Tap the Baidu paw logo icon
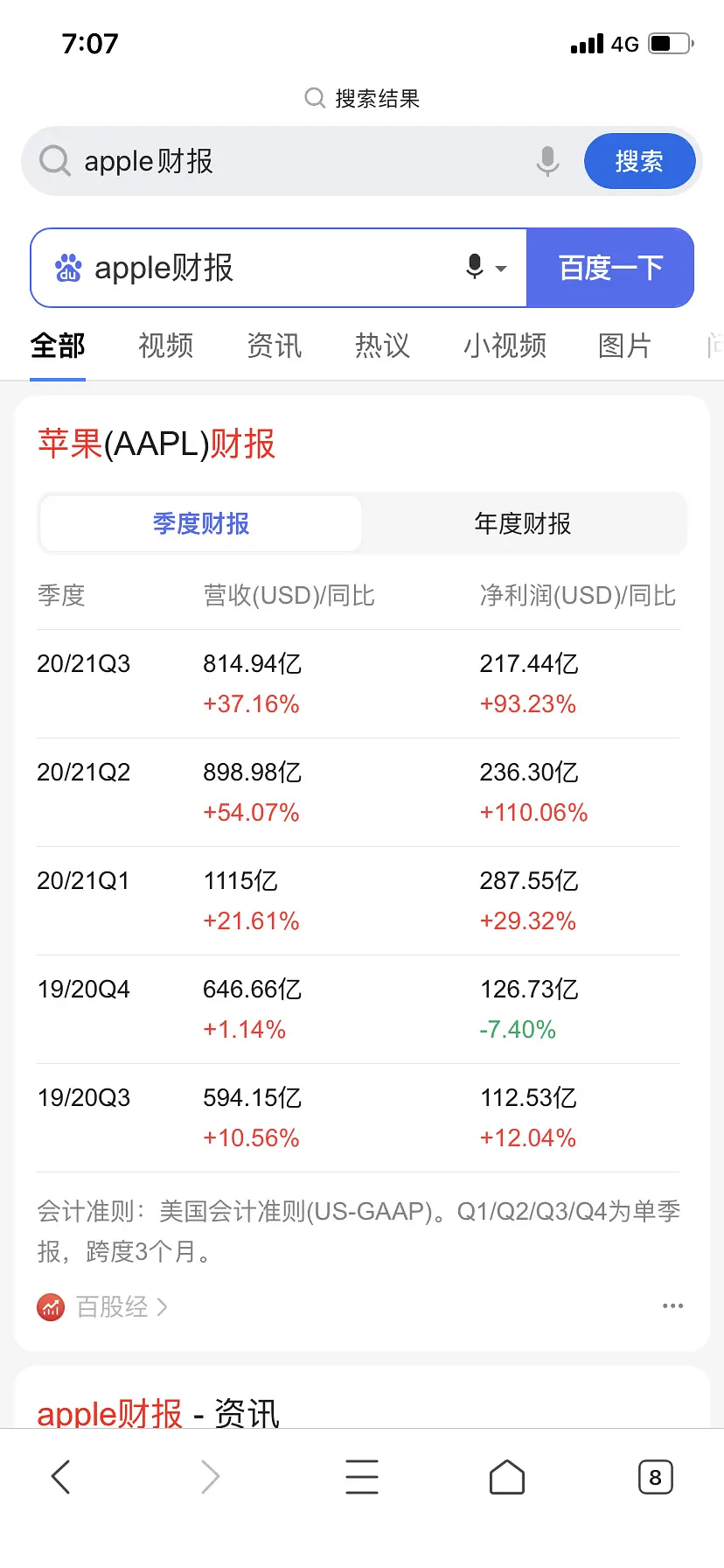This screenshot has height=1568, width=724. click(x=68, y=268)
